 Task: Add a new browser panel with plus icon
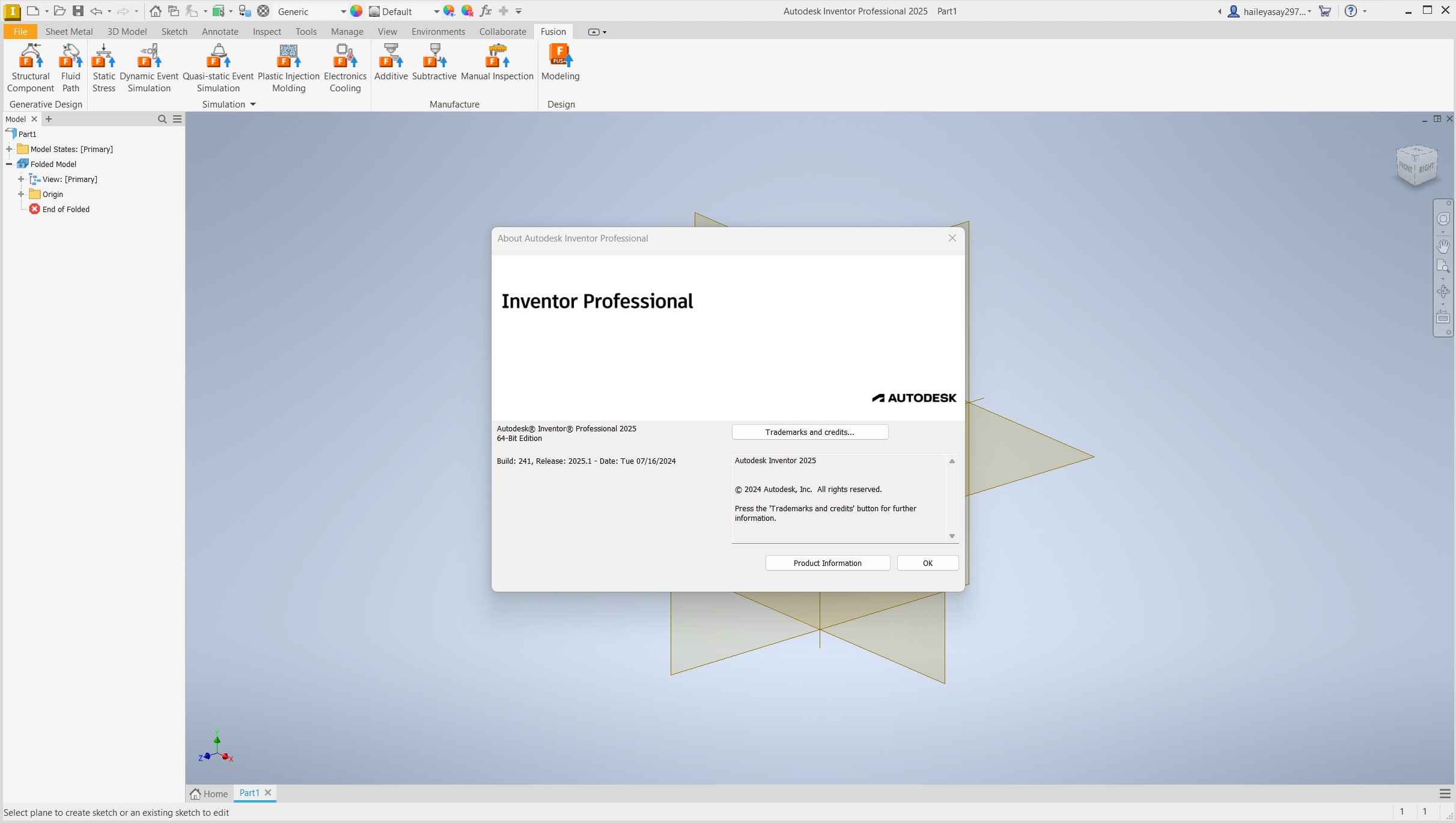(x=49, y=119)
